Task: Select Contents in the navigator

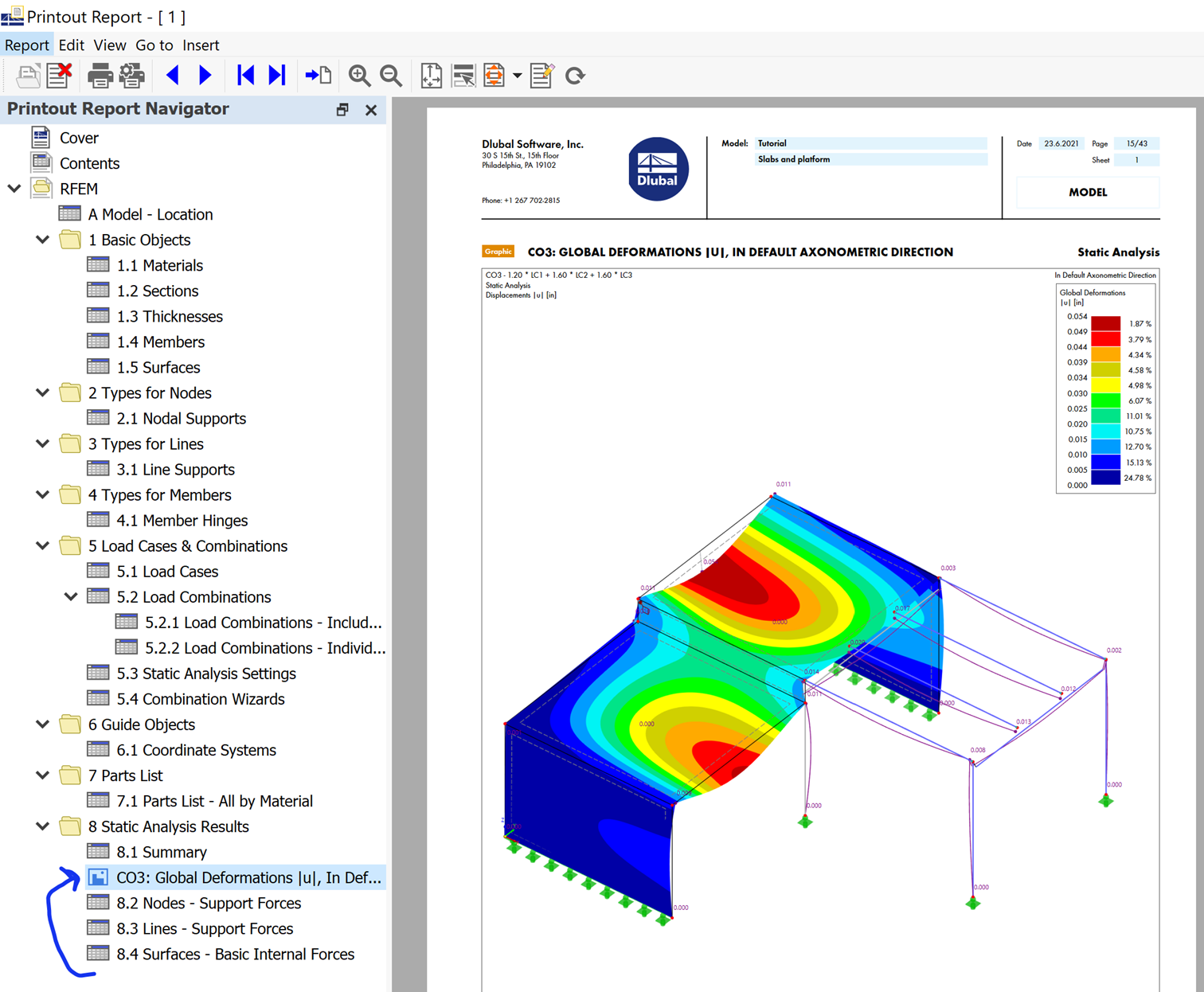Action: [89, 163]
